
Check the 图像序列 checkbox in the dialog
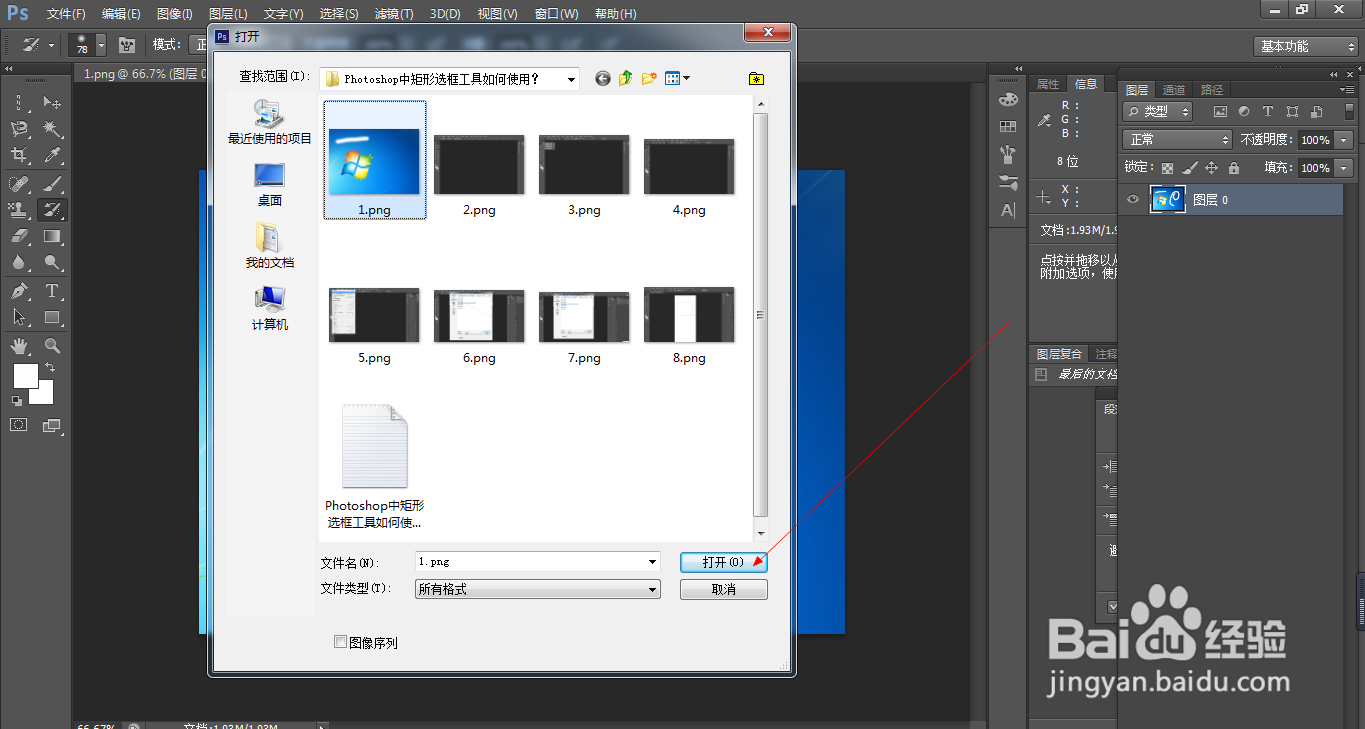pyautogui.click(x=341, y=642)
